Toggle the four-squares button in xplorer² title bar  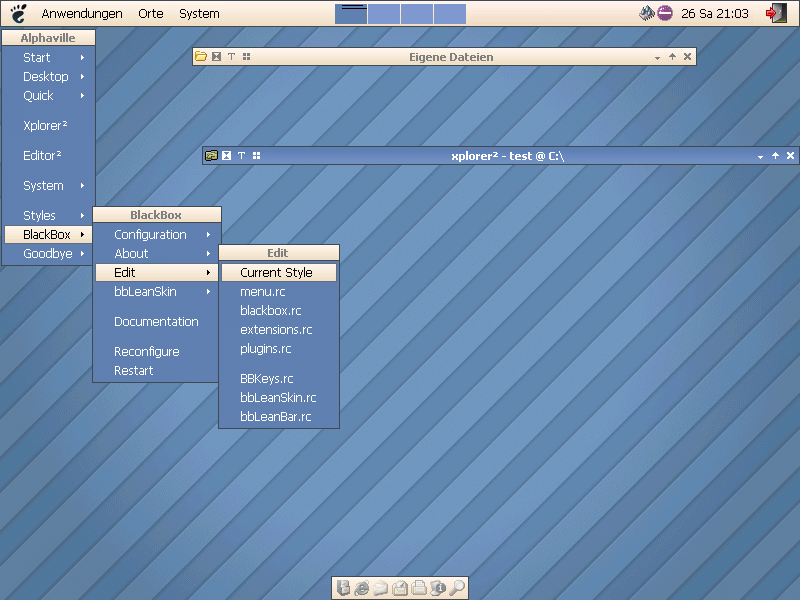[257, 156]
